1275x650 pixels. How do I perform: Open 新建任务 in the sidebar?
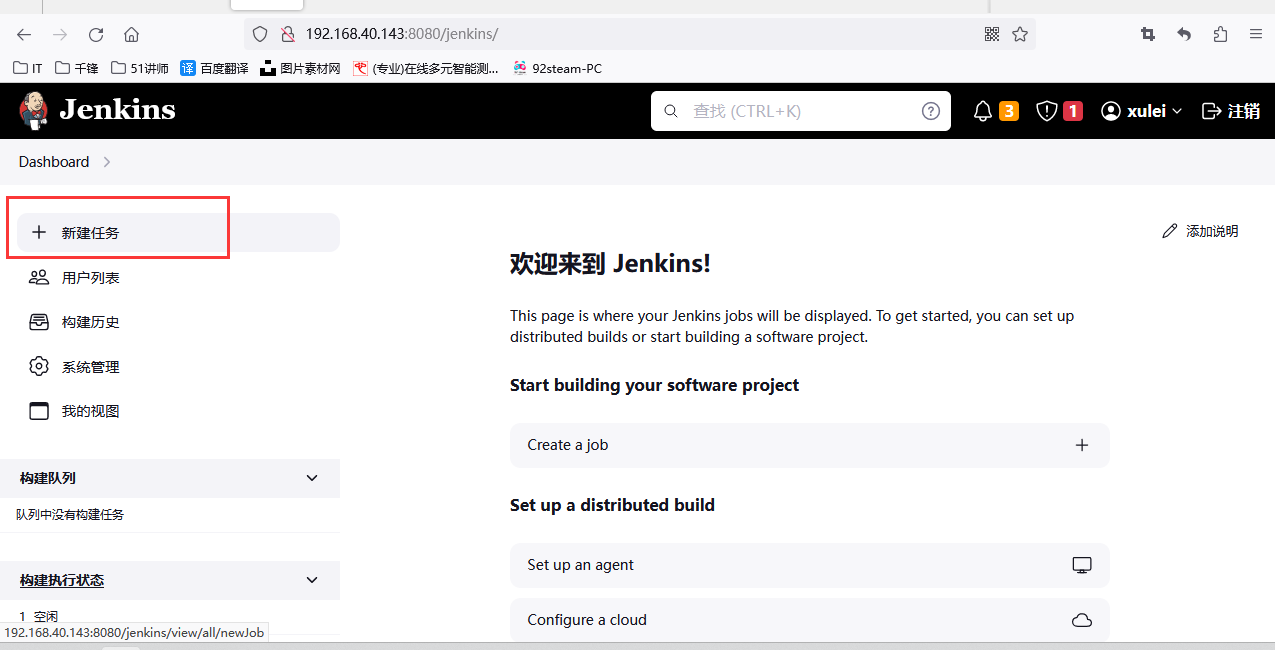tap(179, 233)
